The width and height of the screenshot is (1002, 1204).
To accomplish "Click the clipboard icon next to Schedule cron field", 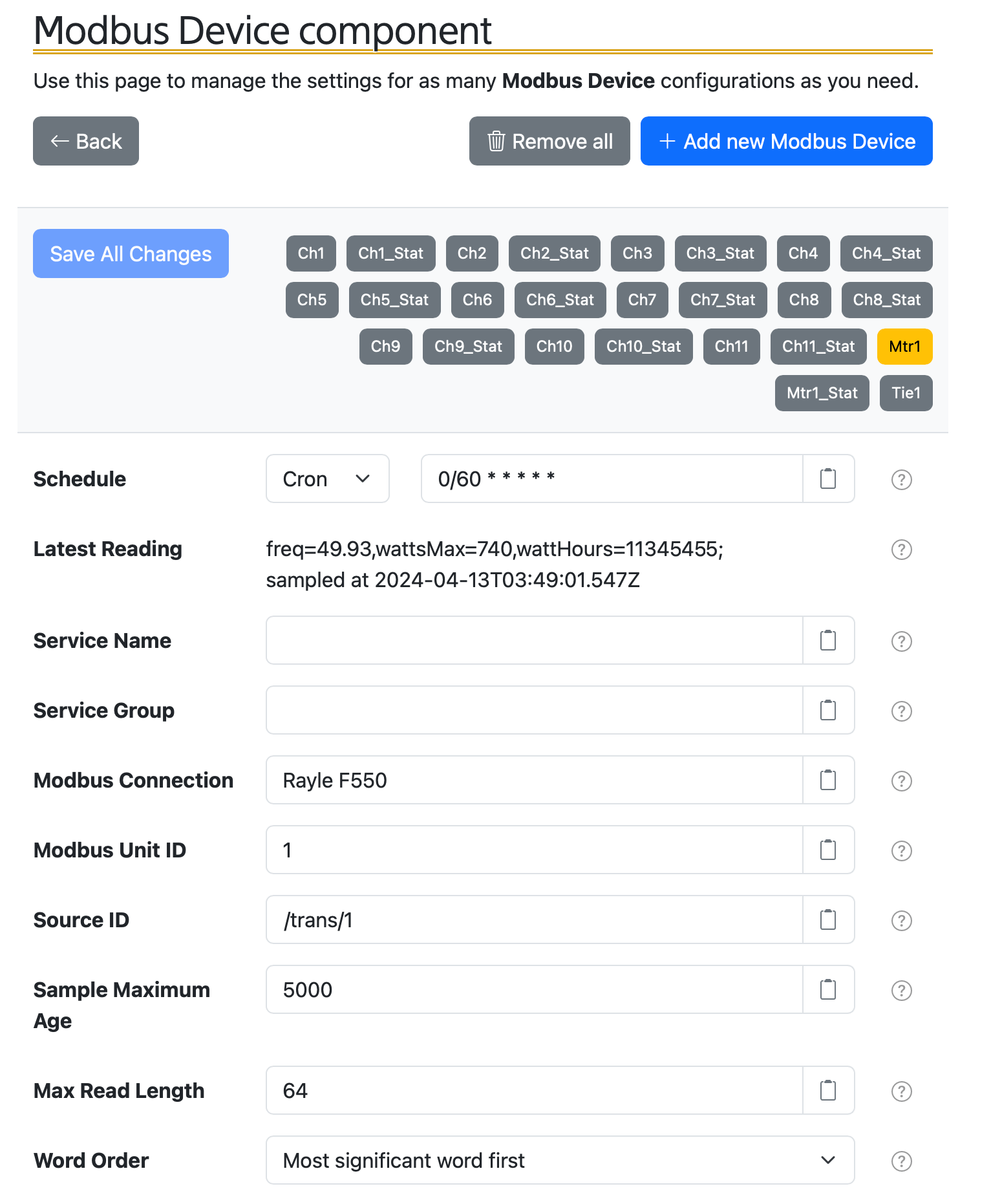I will [x=828, y=478].
